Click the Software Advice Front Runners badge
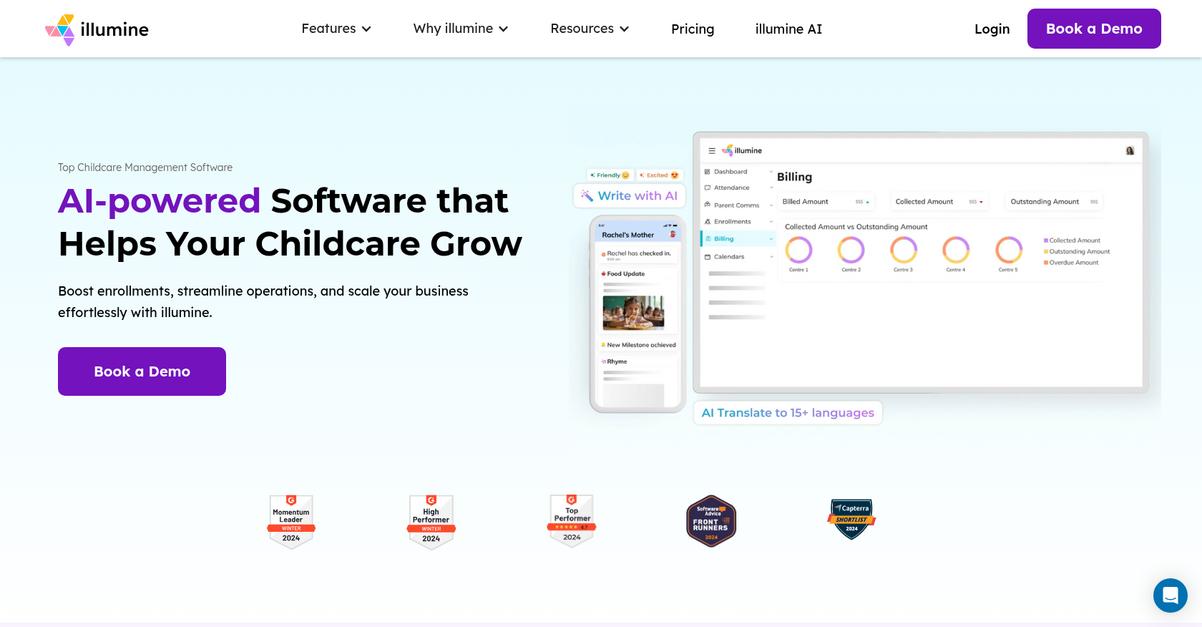Viewport: 1202px width, 627px height. point(711,521)
